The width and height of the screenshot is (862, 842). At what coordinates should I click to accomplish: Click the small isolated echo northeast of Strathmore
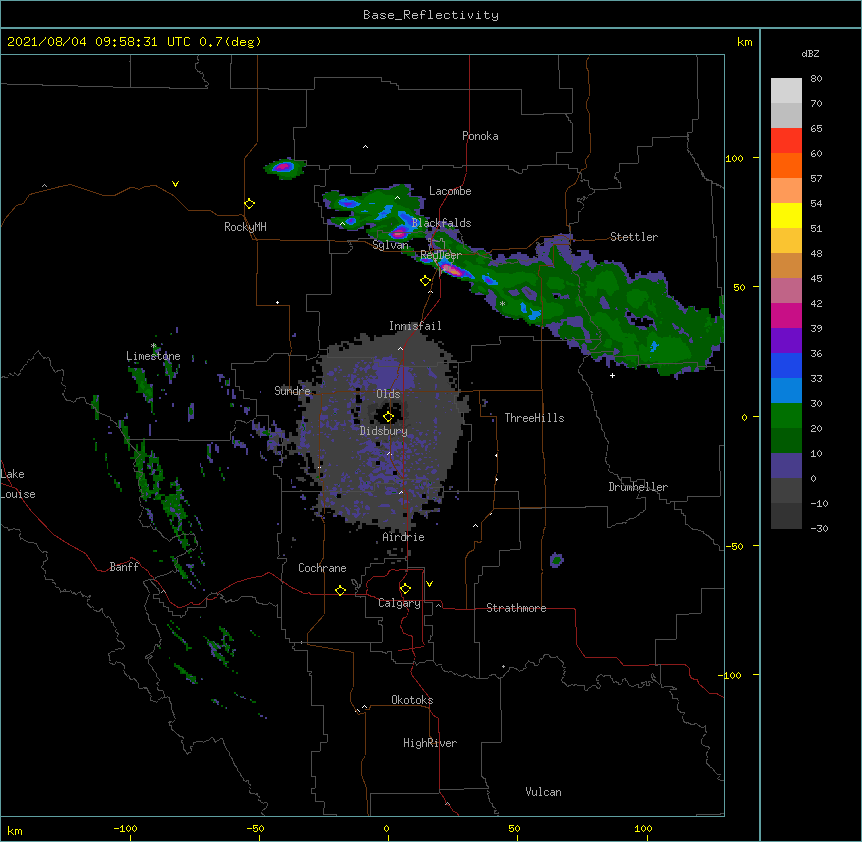click(x=556, y=560)
